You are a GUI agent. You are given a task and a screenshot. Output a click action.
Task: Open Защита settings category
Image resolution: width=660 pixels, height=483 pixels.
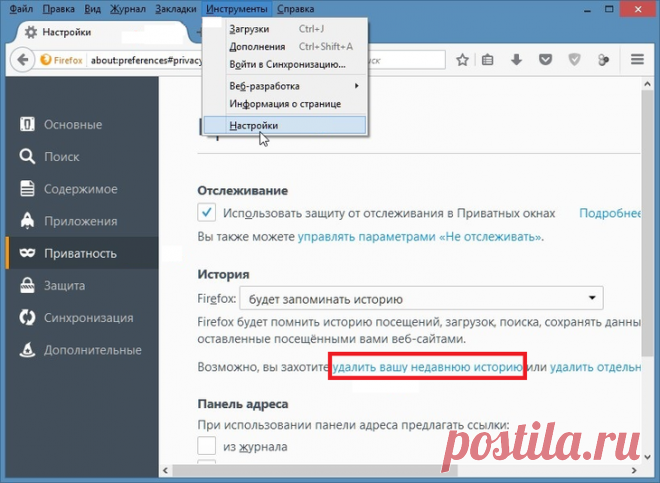click(82, 286)
